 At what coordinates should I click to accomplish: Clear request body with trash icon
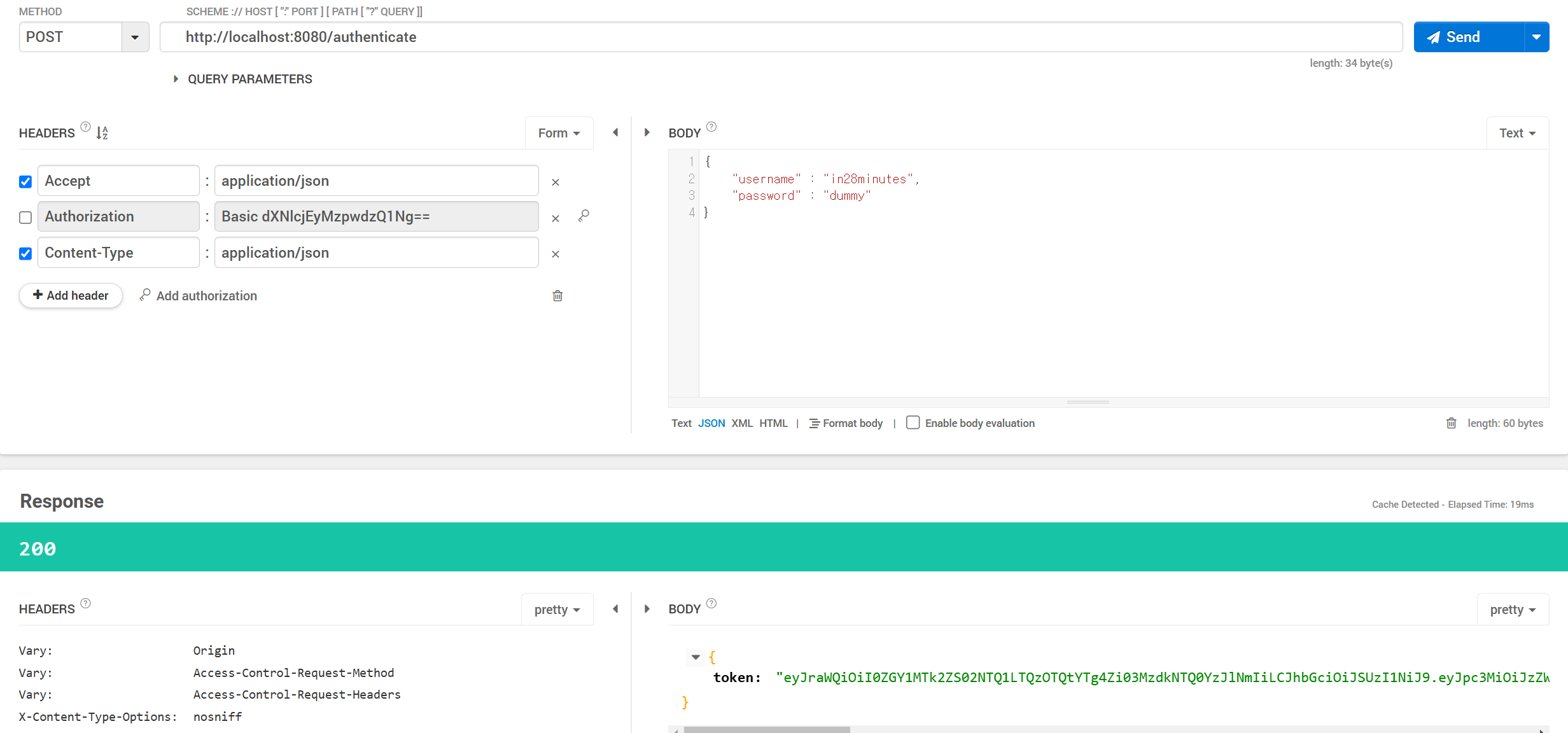tap(1451, 423)
